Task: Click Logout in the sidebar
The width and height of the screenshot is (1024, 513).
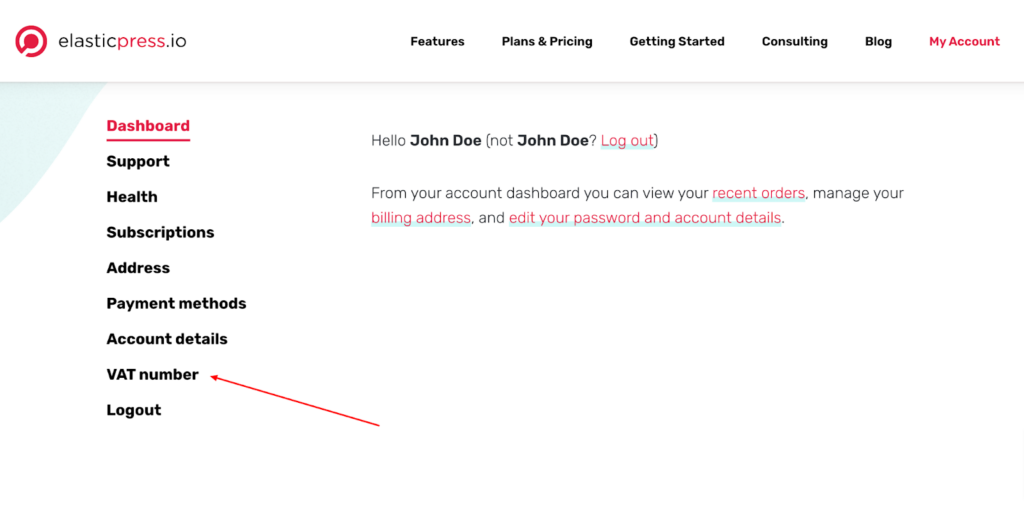Action: point(134,410)
